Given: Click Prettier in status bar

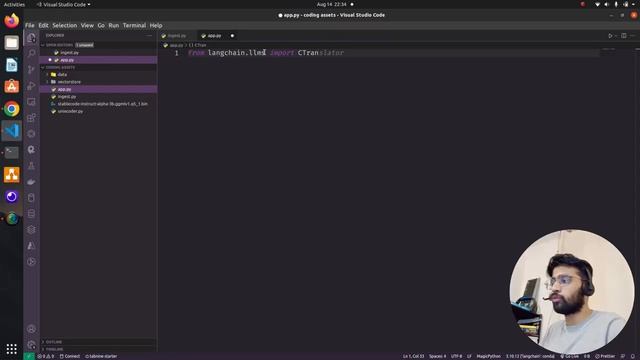Looking at the screenshot, I should [605, 356].
